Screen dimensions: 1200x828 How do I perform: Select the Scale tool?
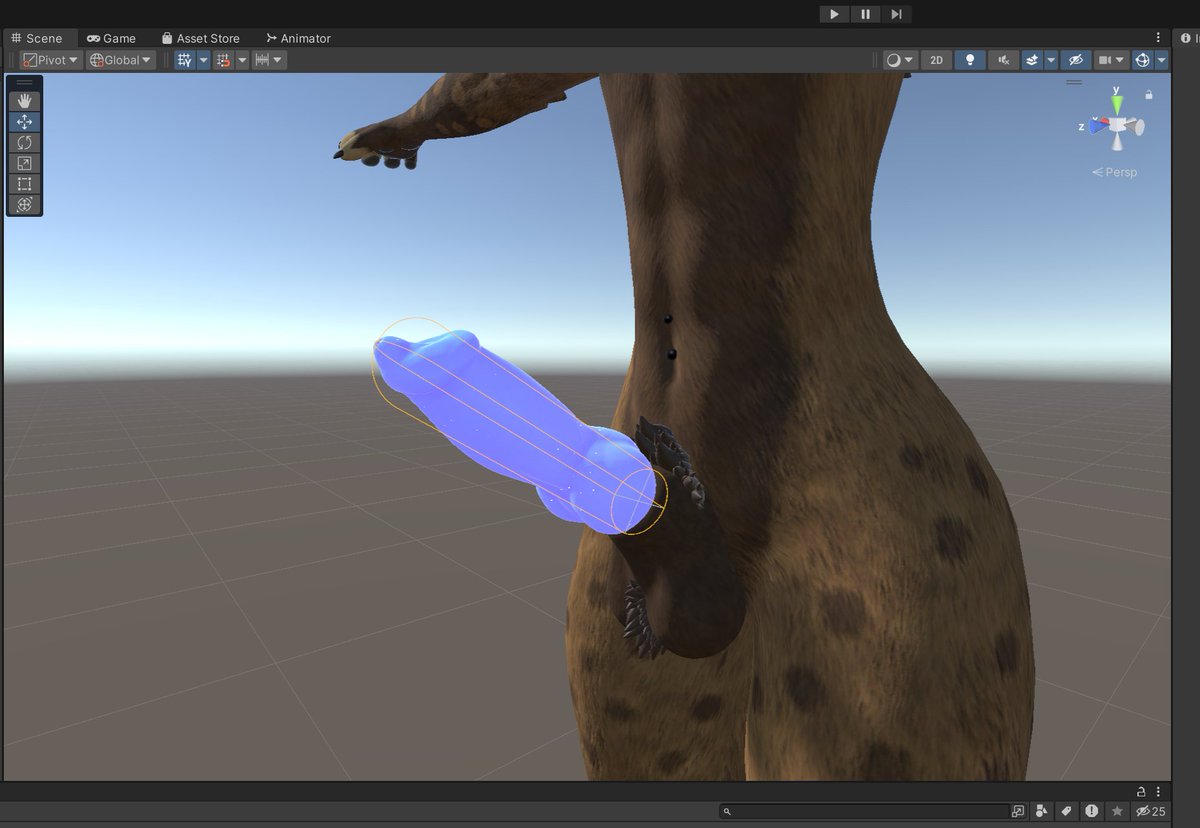(24, 163)
